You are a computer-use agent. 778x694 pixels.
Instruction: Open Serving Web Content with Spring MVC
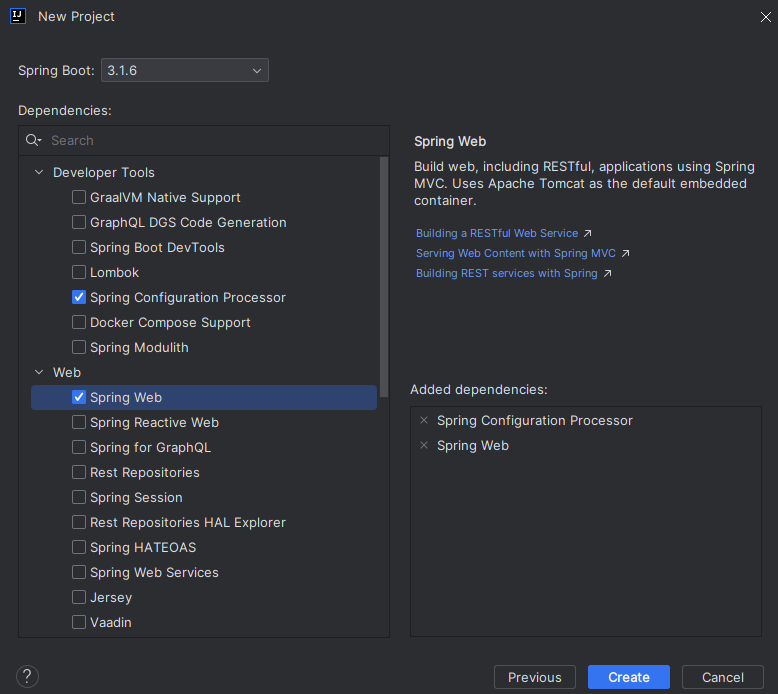click(x=516, y=253)
